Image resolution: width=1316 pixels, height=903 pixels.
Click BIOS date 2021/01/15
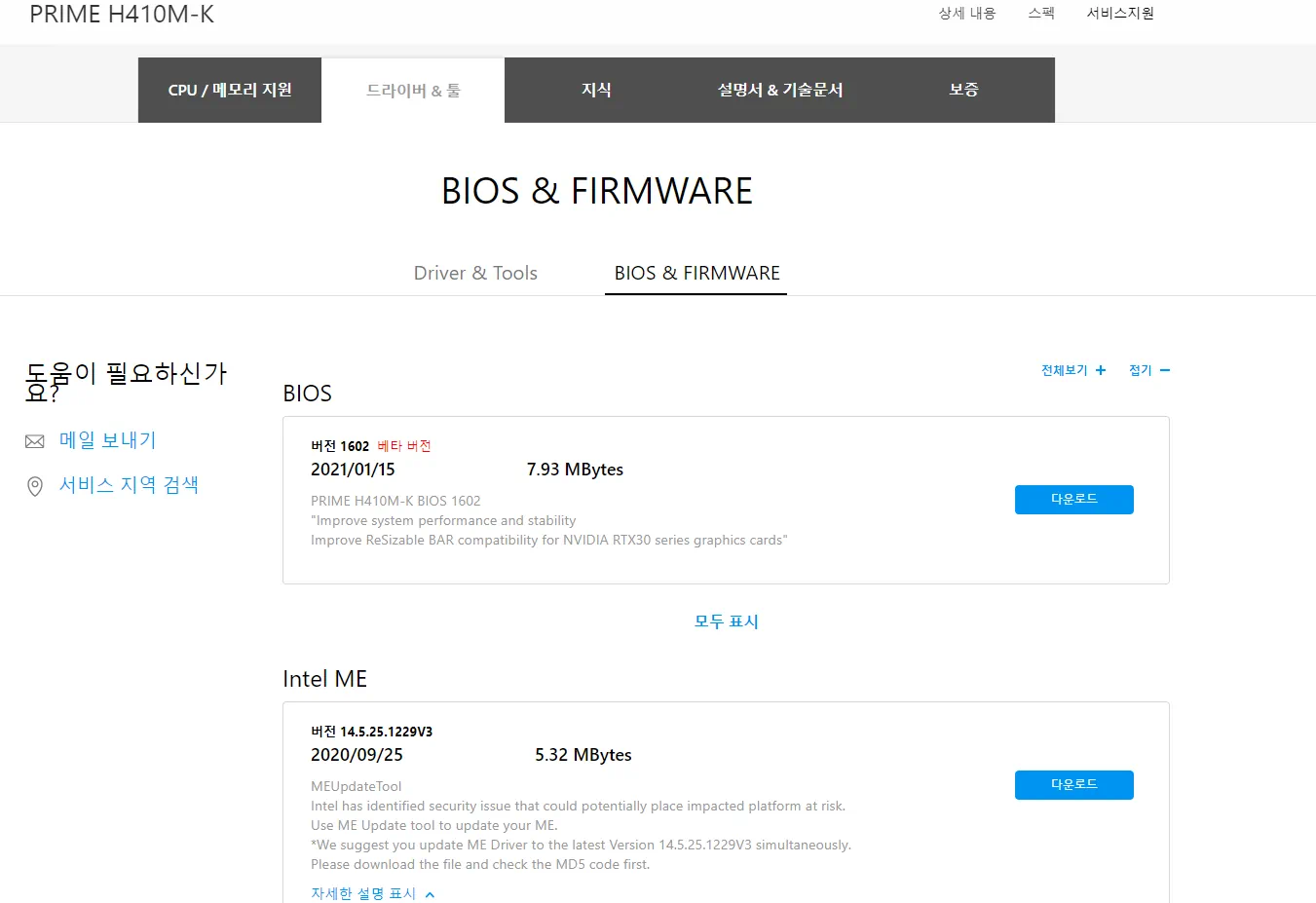[x=353, y=470]
